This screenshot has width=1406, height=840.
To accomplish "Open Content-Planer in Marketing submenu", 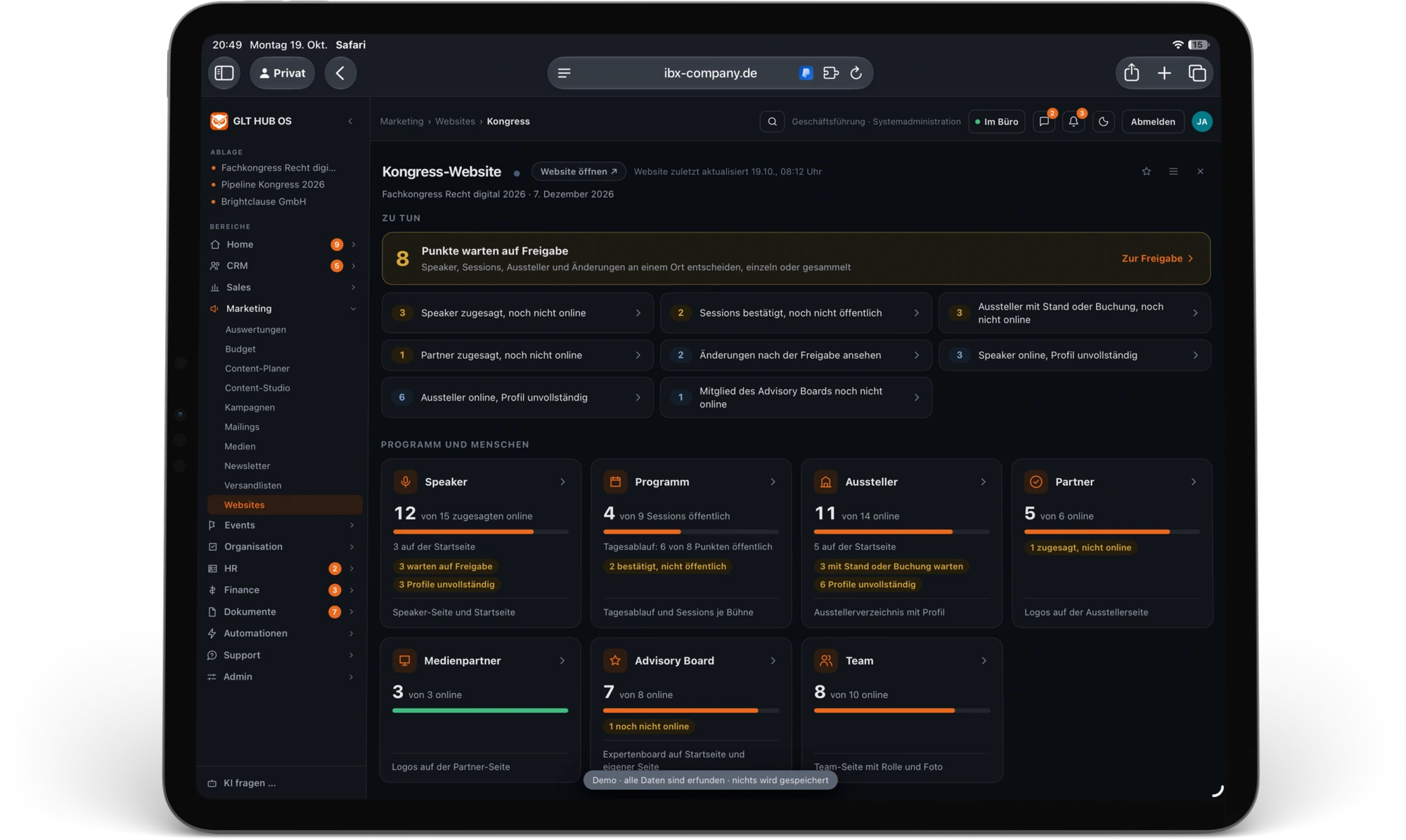I will click(x=257, y=368).
